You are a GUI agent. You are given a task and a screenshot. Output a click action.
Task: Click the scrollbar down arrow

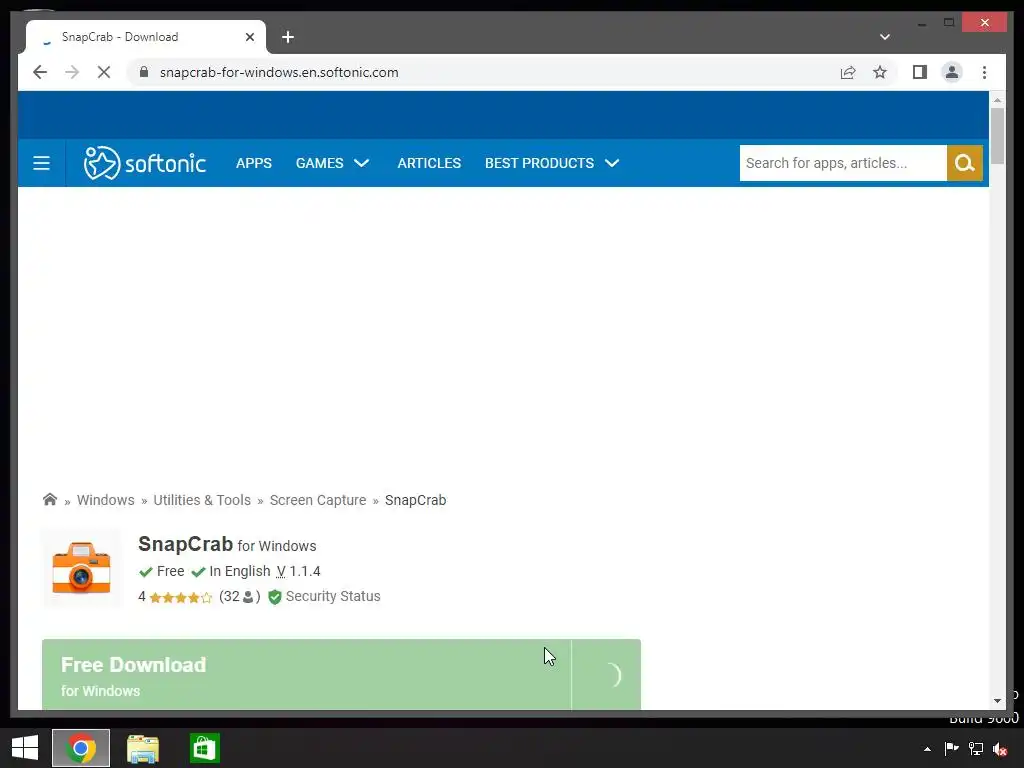(x=997, y=701)
